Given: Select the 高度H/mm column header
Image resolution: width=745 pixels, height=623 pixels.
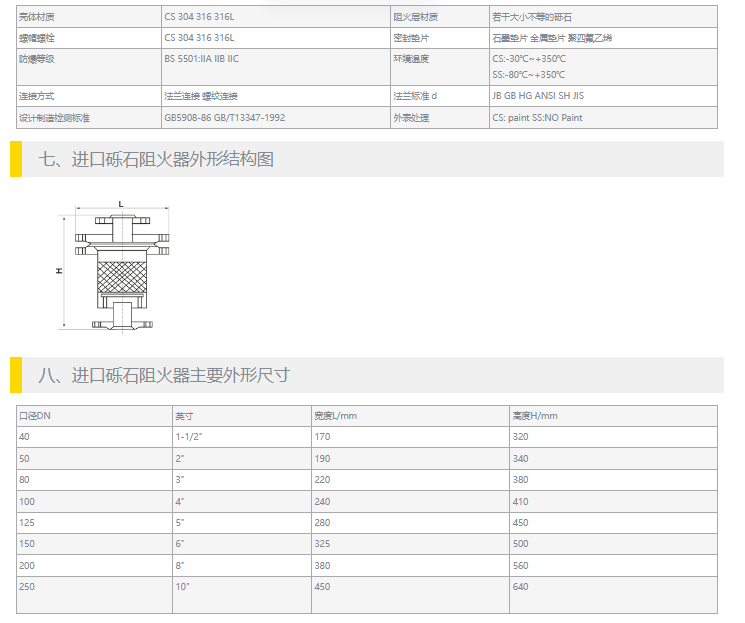Looking at the screenshot, I should click(535, 416).
